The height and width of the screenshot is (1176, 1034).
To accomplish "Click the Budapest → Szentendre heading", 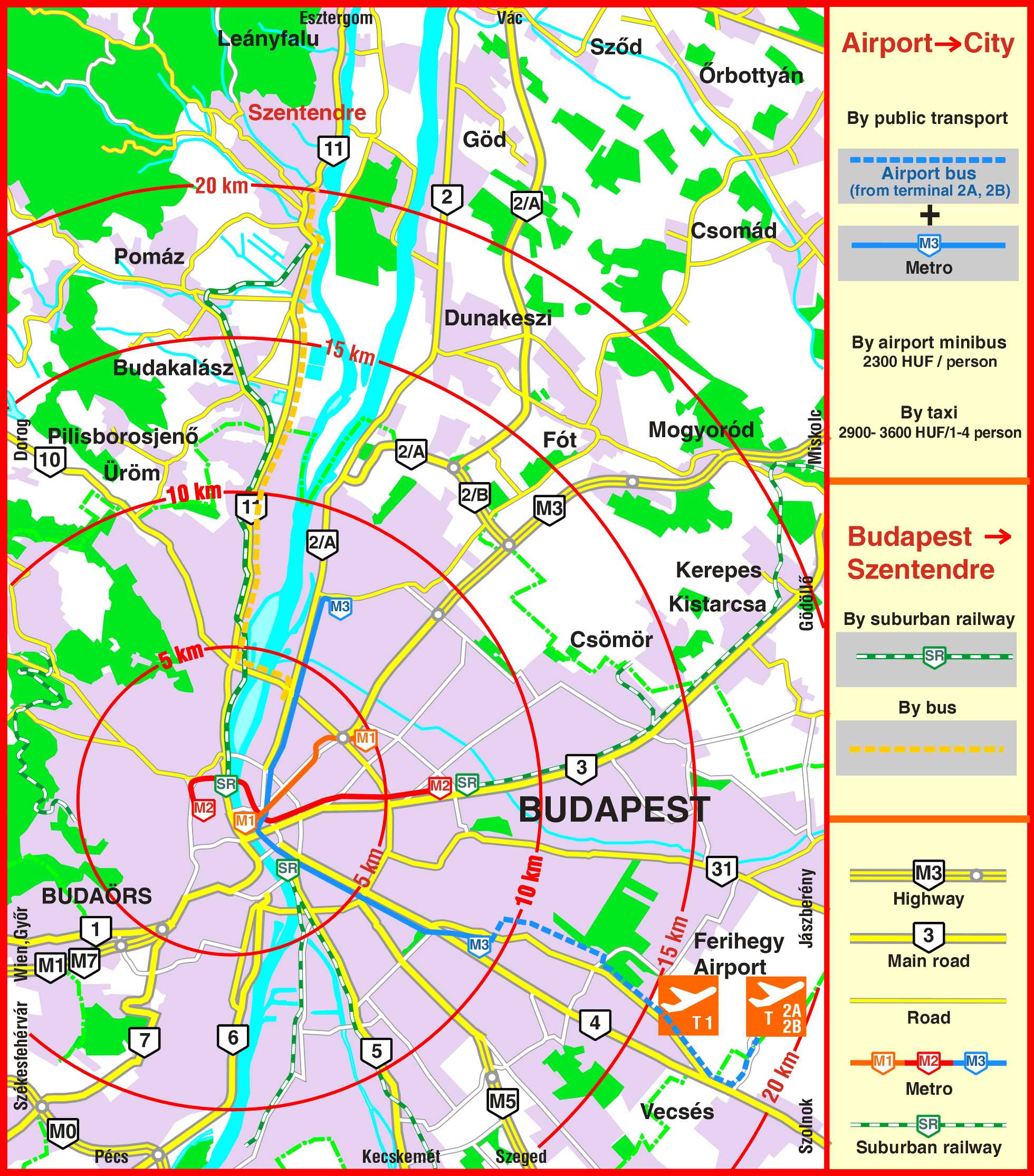I will (928, 554).
